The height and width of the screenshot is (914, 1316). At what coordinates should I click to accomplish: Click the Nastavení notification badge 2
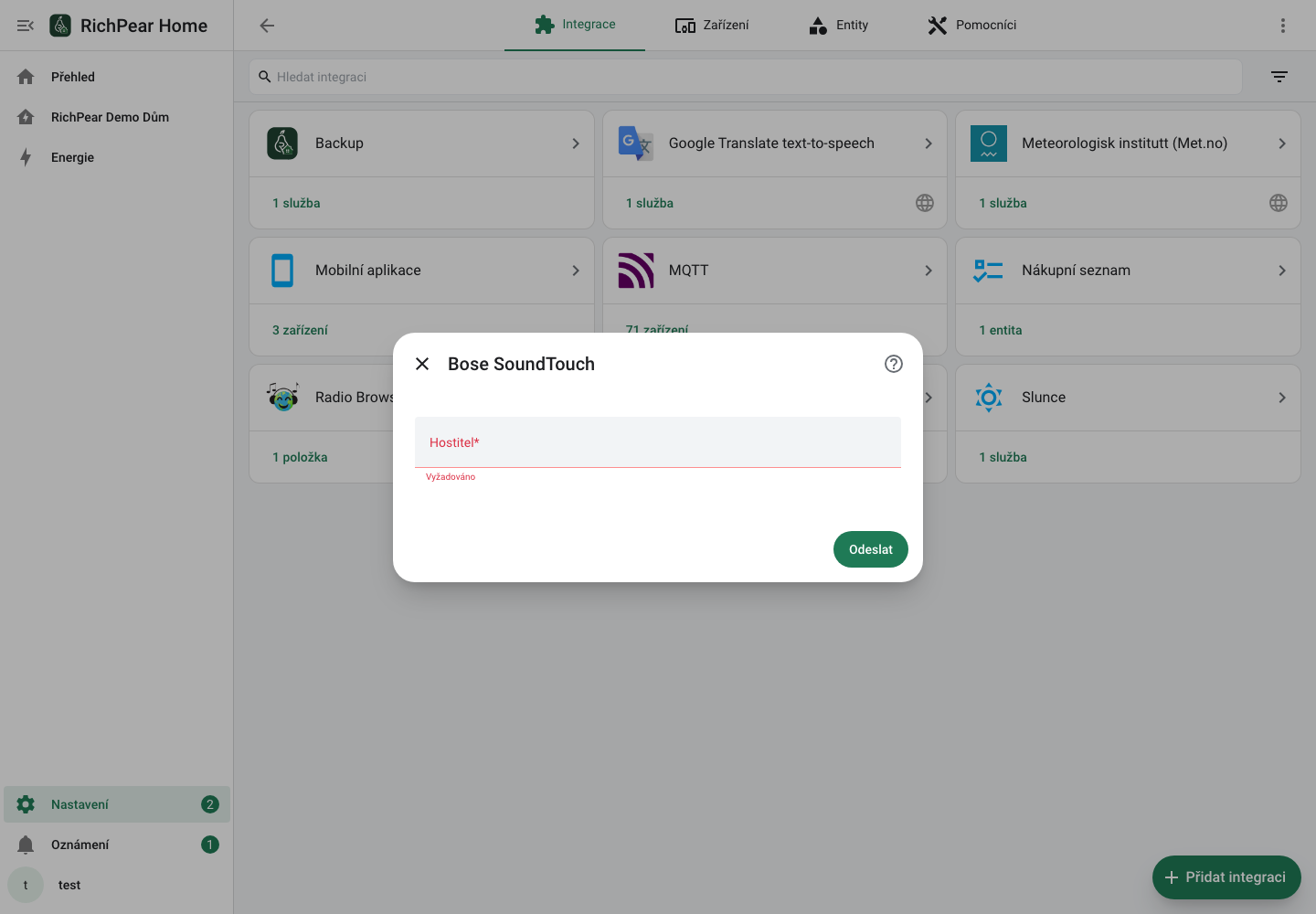[210, 804]
